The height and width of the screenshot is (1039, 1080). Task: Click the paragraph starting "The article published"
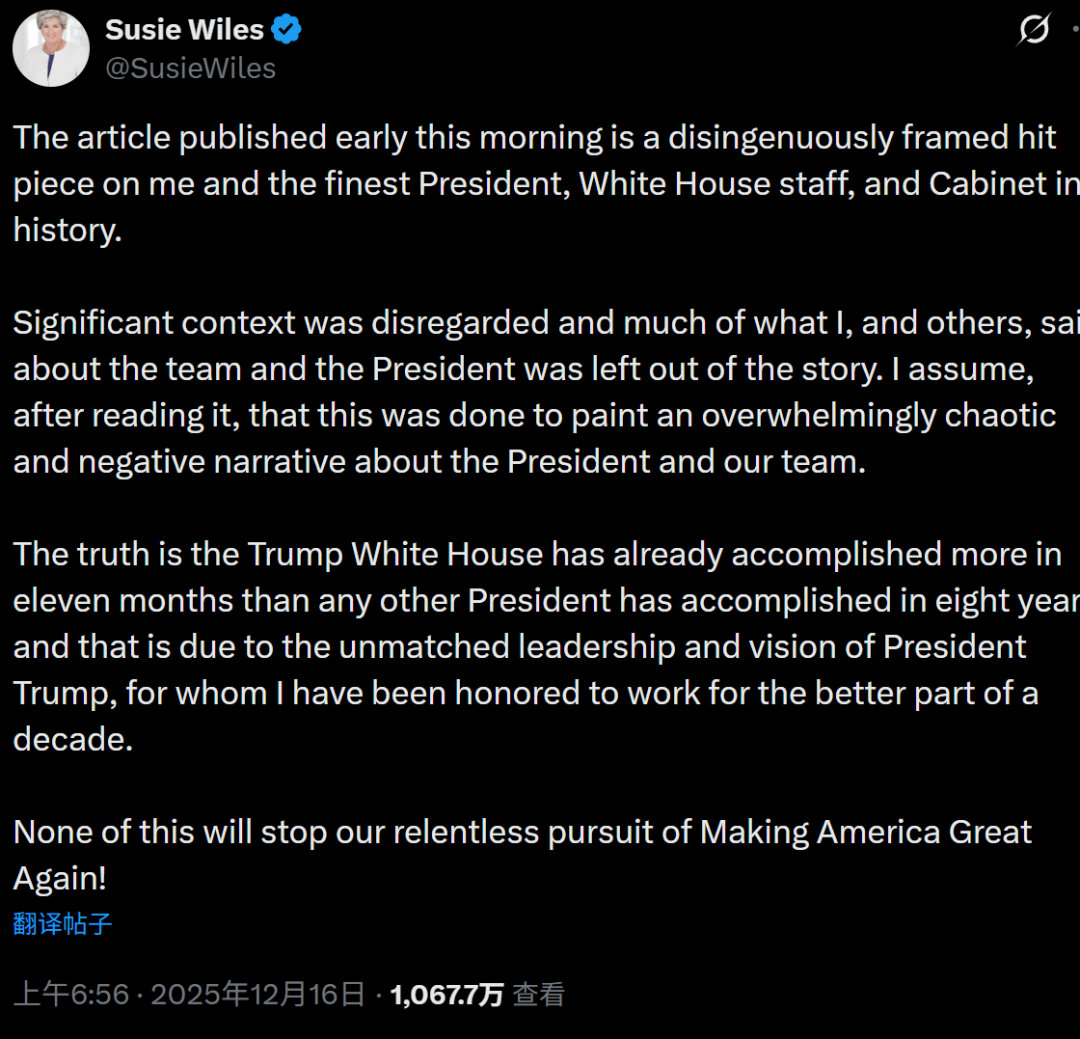(534, 184)
